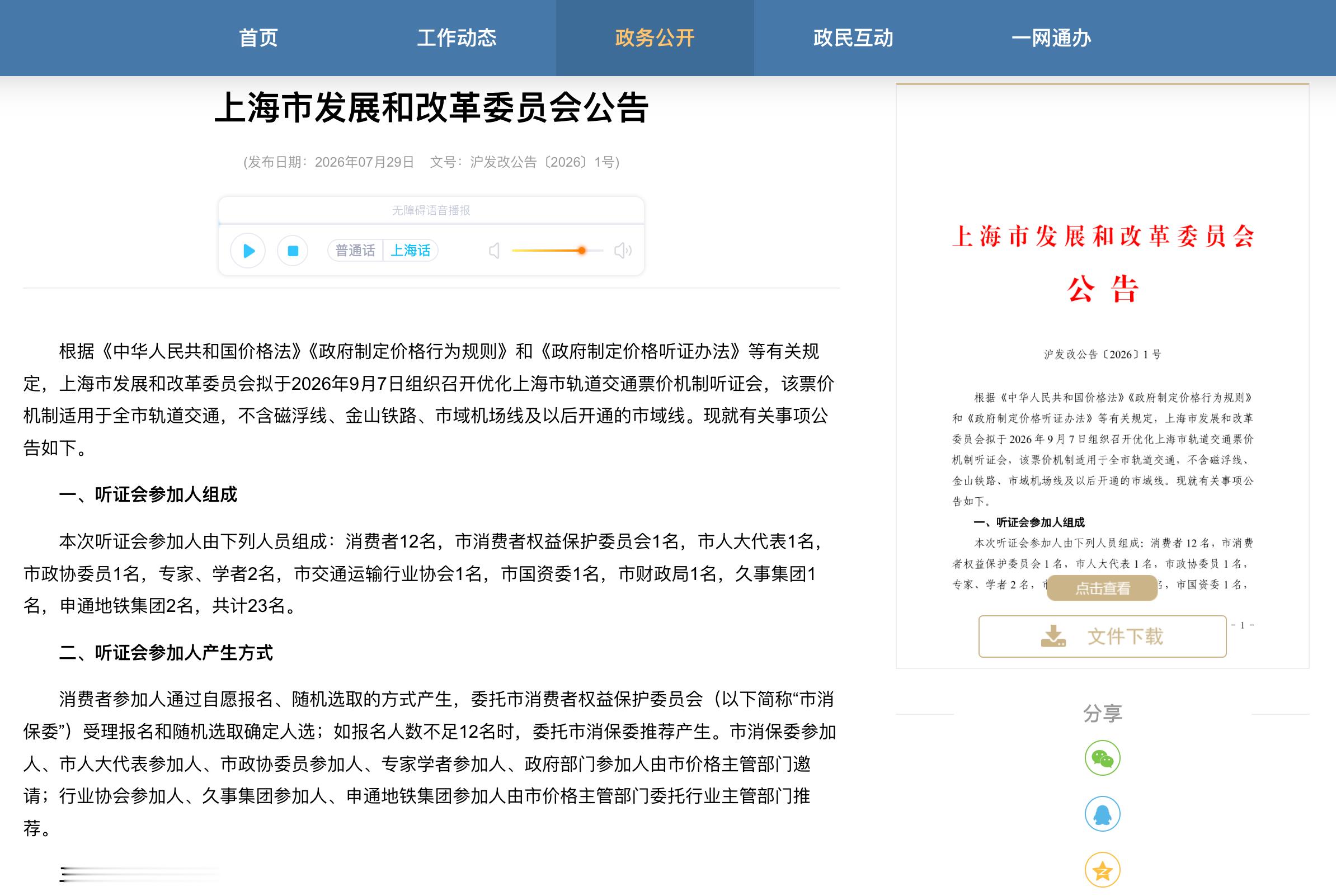Click heading 一、听证会参加人组成
This screenshot has height=896, width=1336.
point(148,495)
